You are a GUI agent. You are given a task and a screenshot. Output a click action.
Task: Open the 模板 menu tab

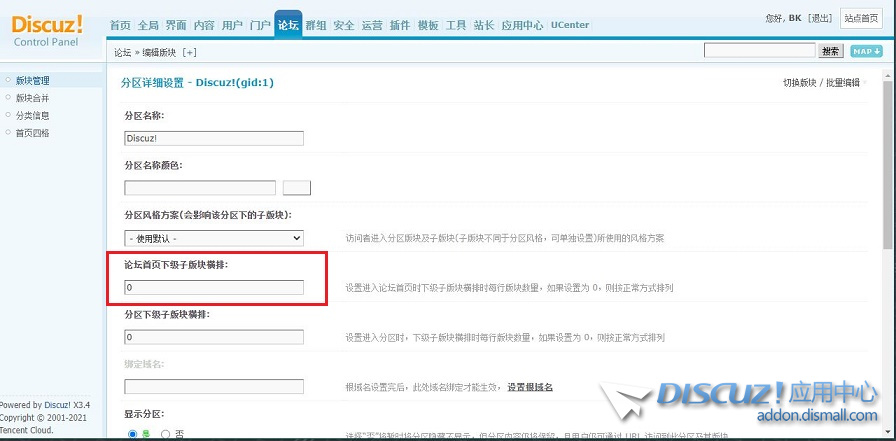coord(428,25)
